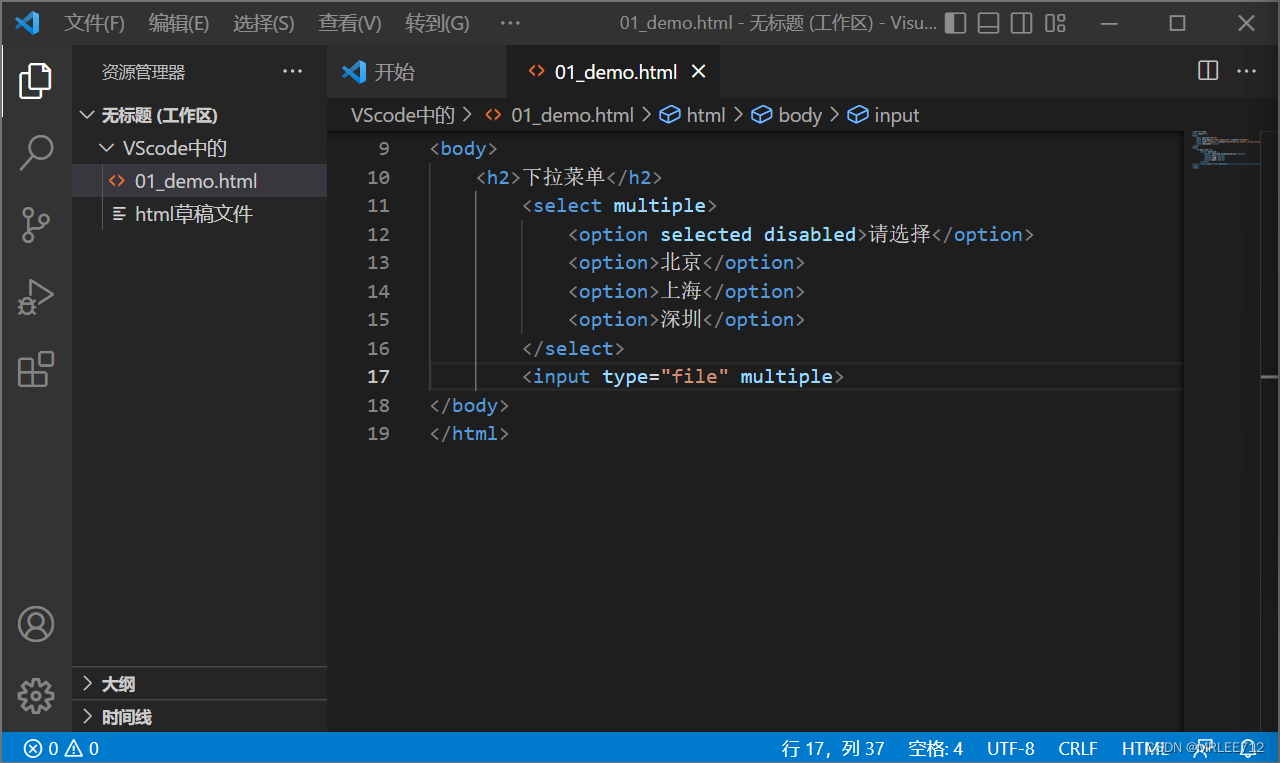Click the 上海 option code line
Screen dimensions: 1280x763
pyautogui.click(x=686, y=291)
